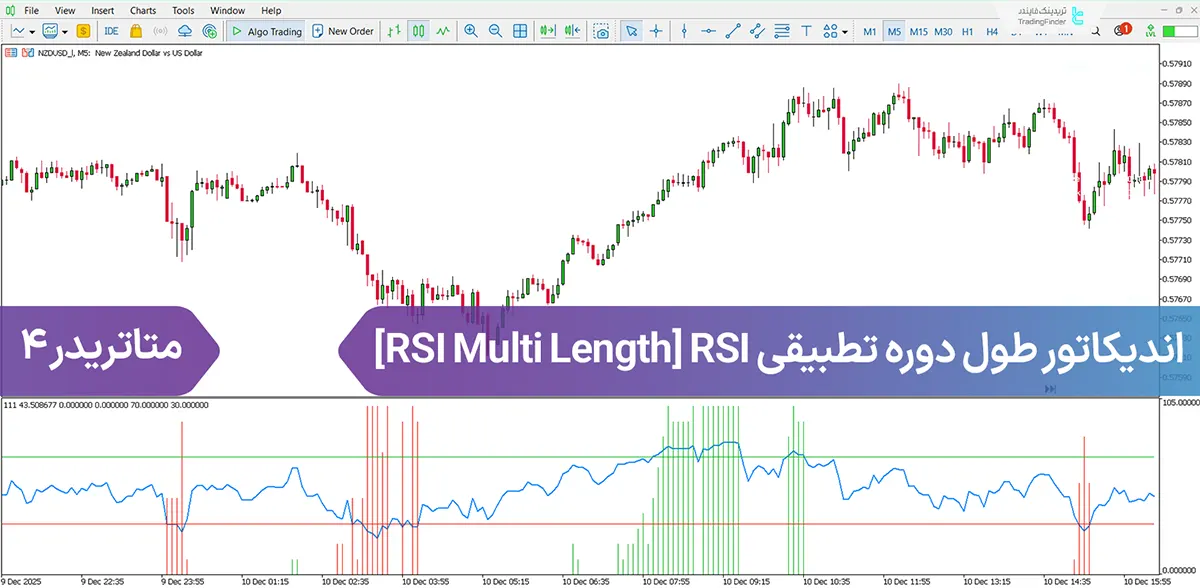1200x588 pixels.
Task: Select the candlestick chart mode
Action: click(418, 31)
